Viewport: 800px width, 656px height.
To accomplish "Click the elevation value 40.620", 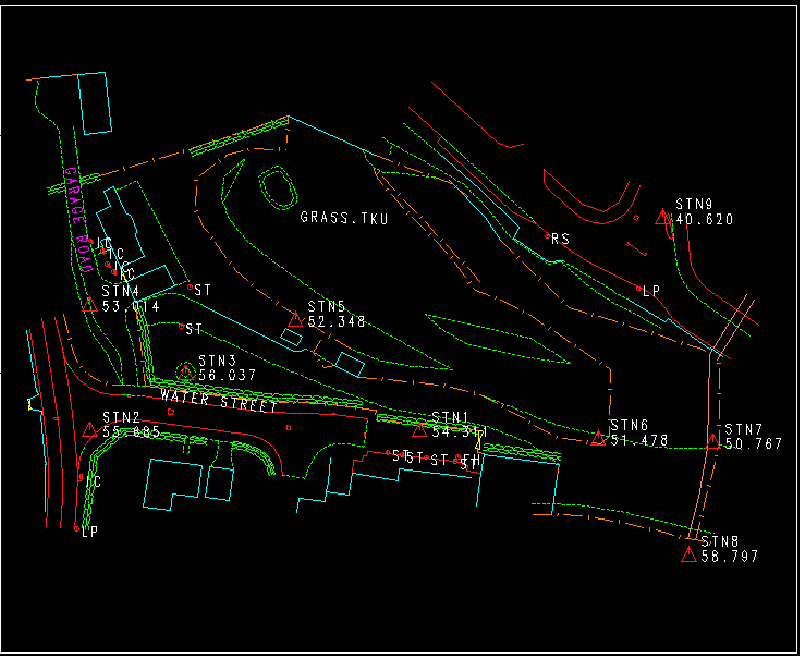I will click(x=705, y=219).
